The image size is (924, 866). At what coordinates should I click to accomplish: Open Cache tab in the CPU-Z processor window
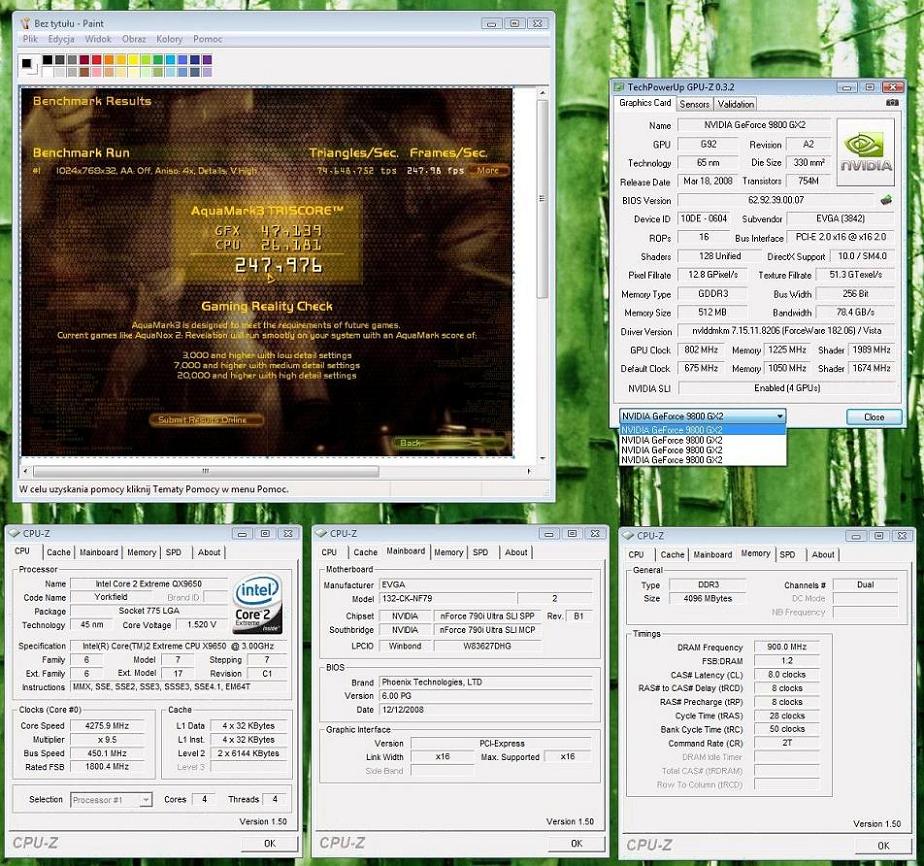(58, 552)
